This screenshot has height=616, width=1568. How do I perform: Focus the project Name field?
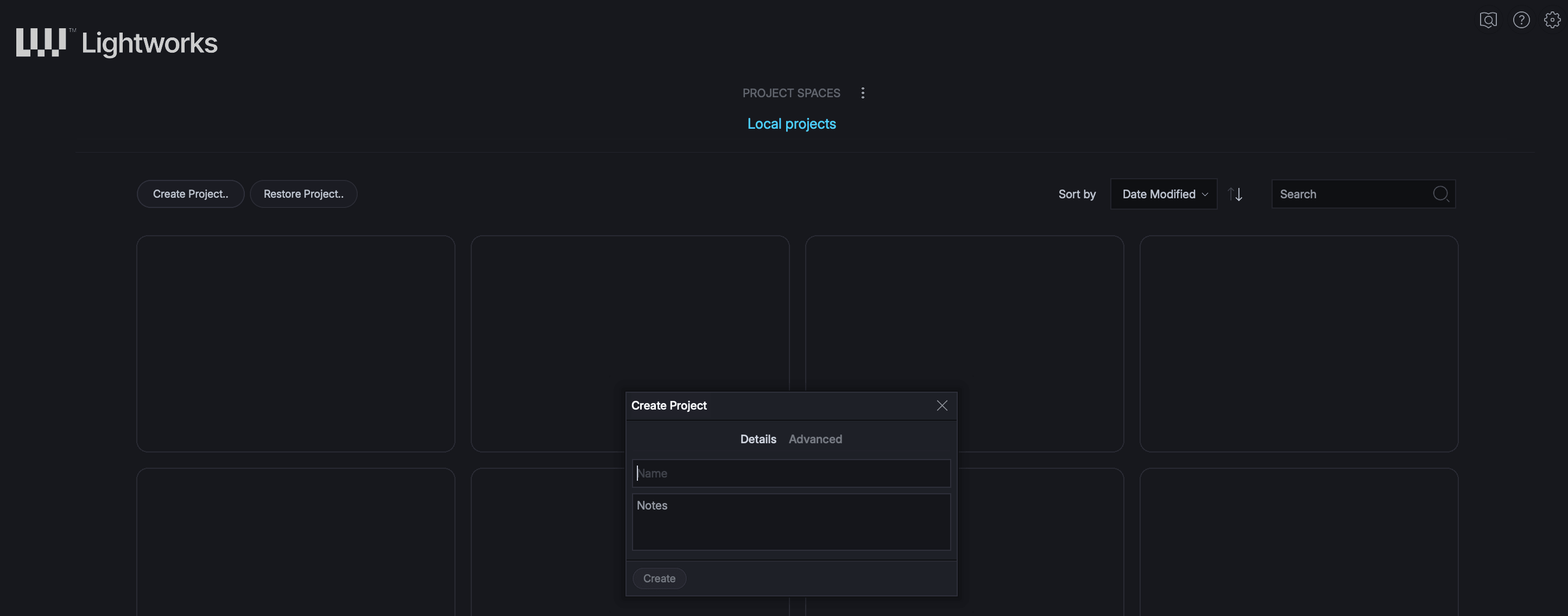pos(791,474)
